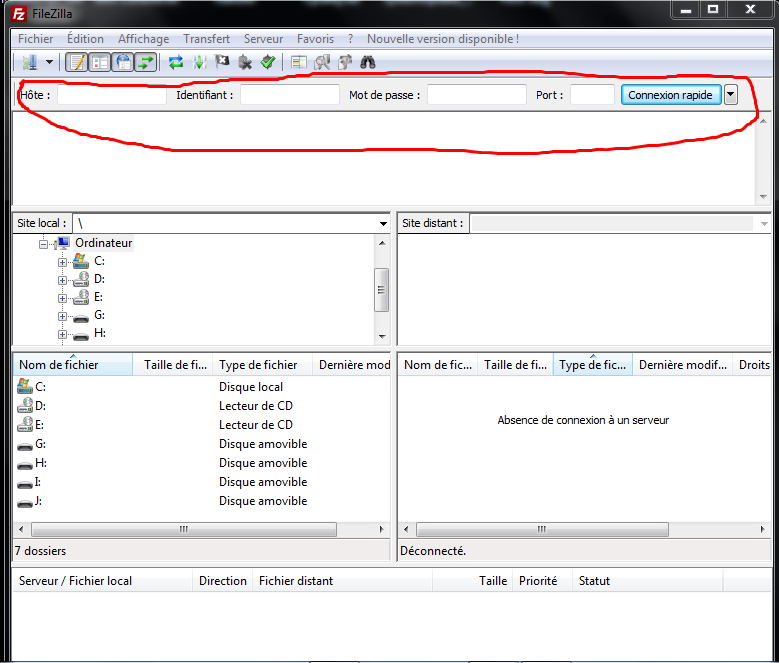Expand the H: drive tree node

(62, 334)
